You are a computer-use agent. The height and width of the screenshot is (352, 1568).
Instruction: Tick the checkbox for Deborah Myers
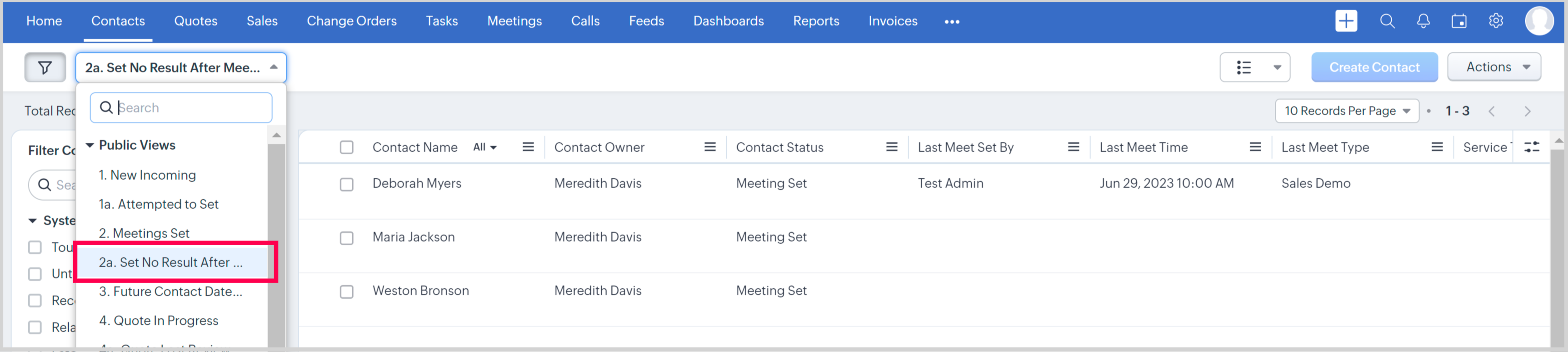pos(346,184)
